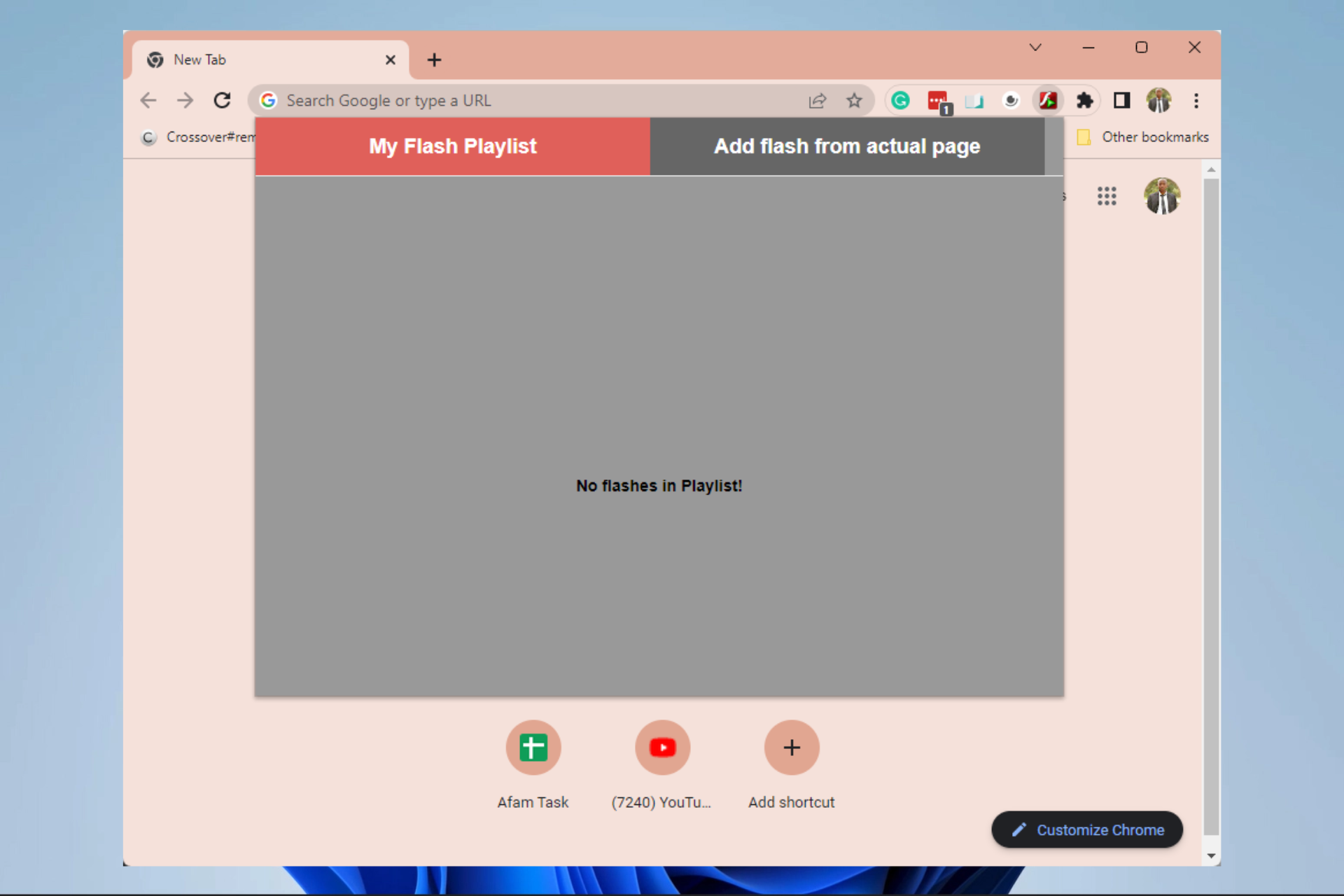Open the Chrome three-dot menu
Image resolution: width=1344 pixels, height=896 pixels.
1196,101
